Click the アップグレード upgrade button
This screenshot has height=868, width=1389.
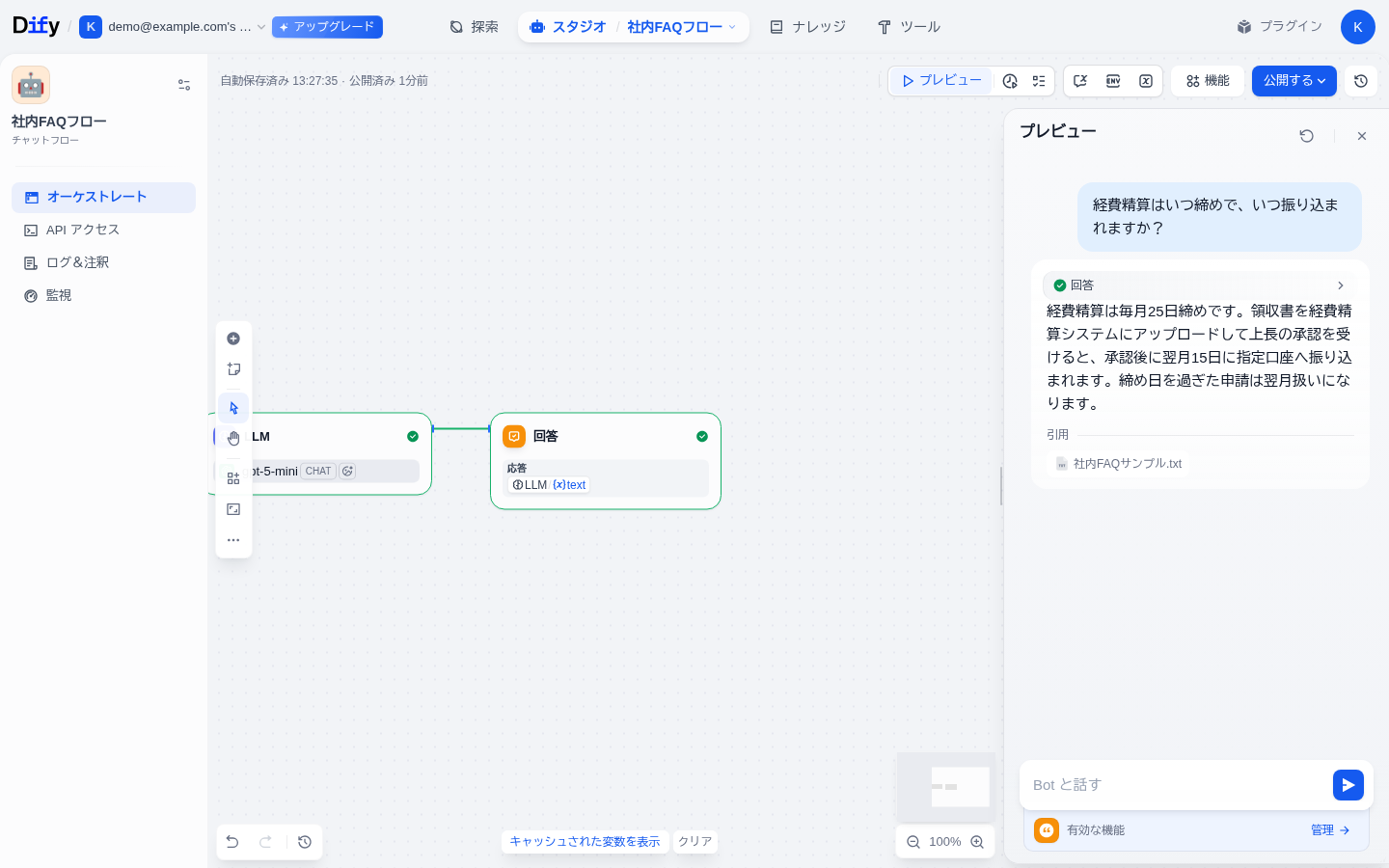coord(327,27)
